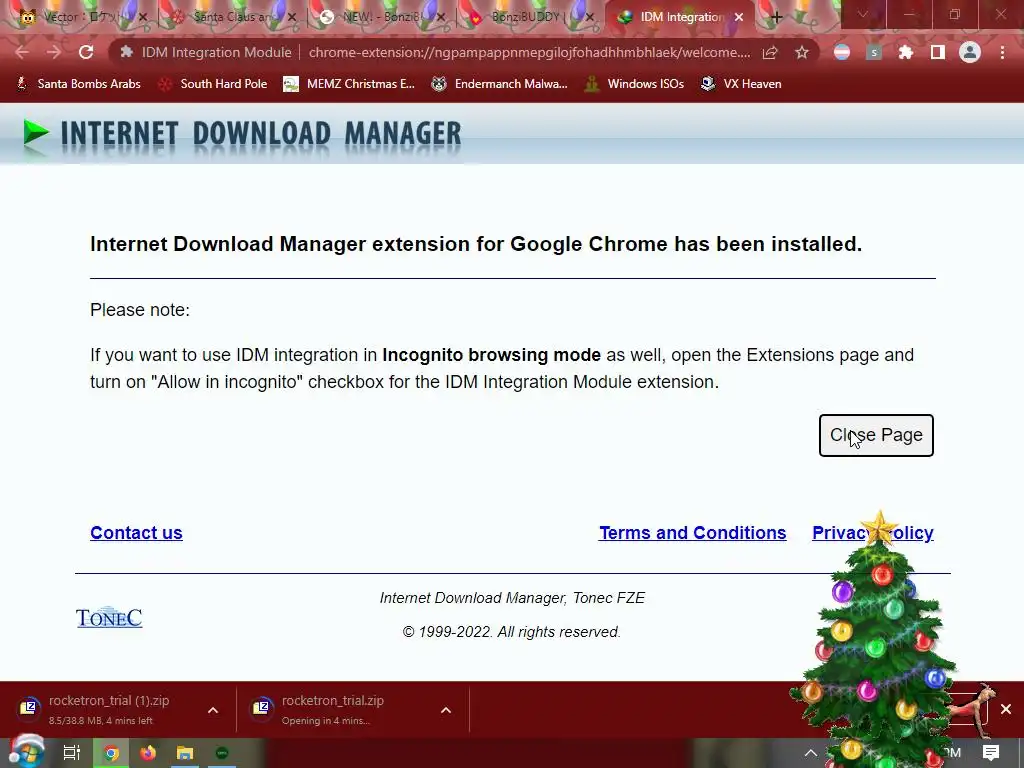Click the gray S extension icon
This screenshot has width=1024, height=768.
pyautogui.click(x=874, y=52)
